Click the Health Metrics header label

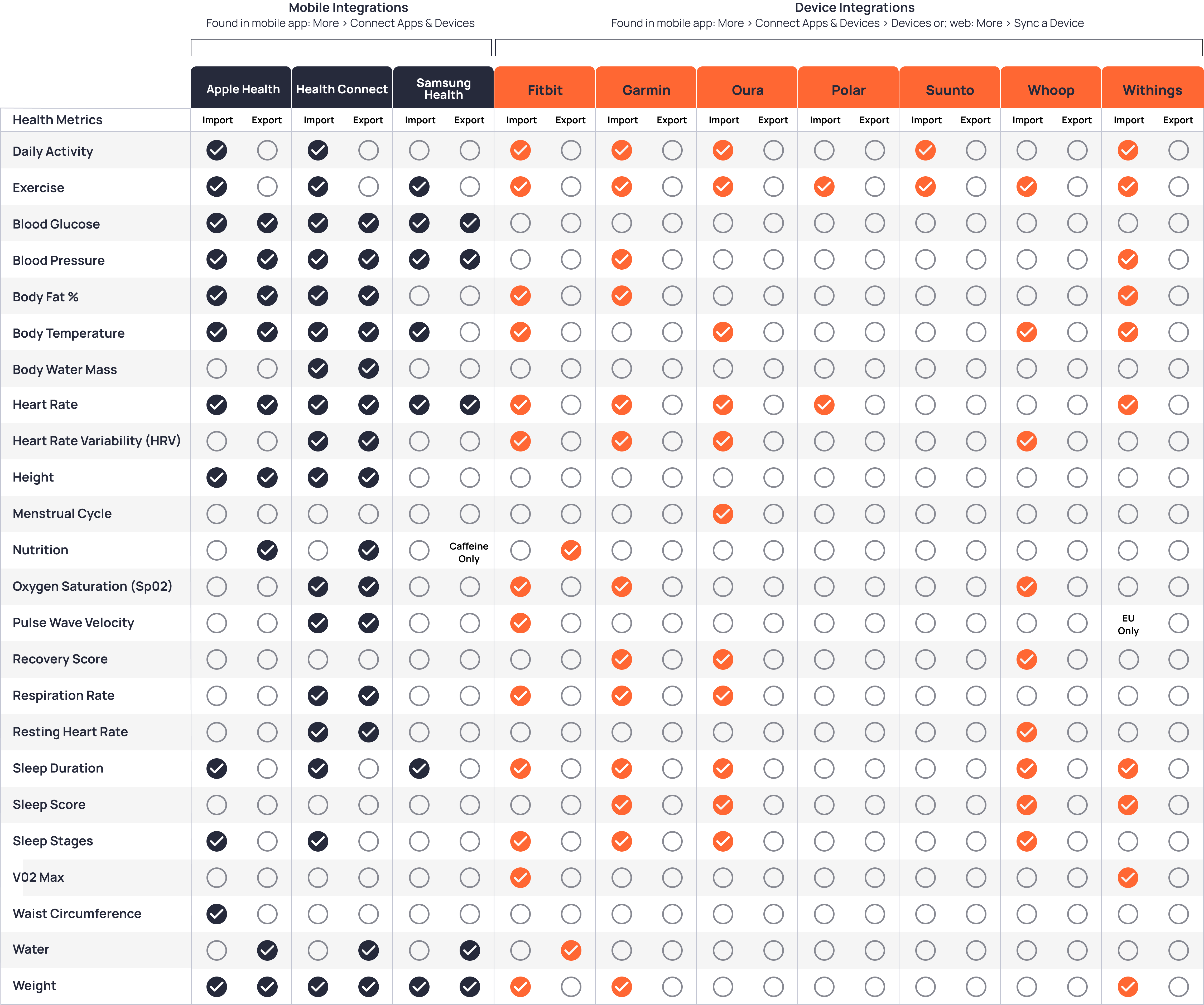pos(57,120)
